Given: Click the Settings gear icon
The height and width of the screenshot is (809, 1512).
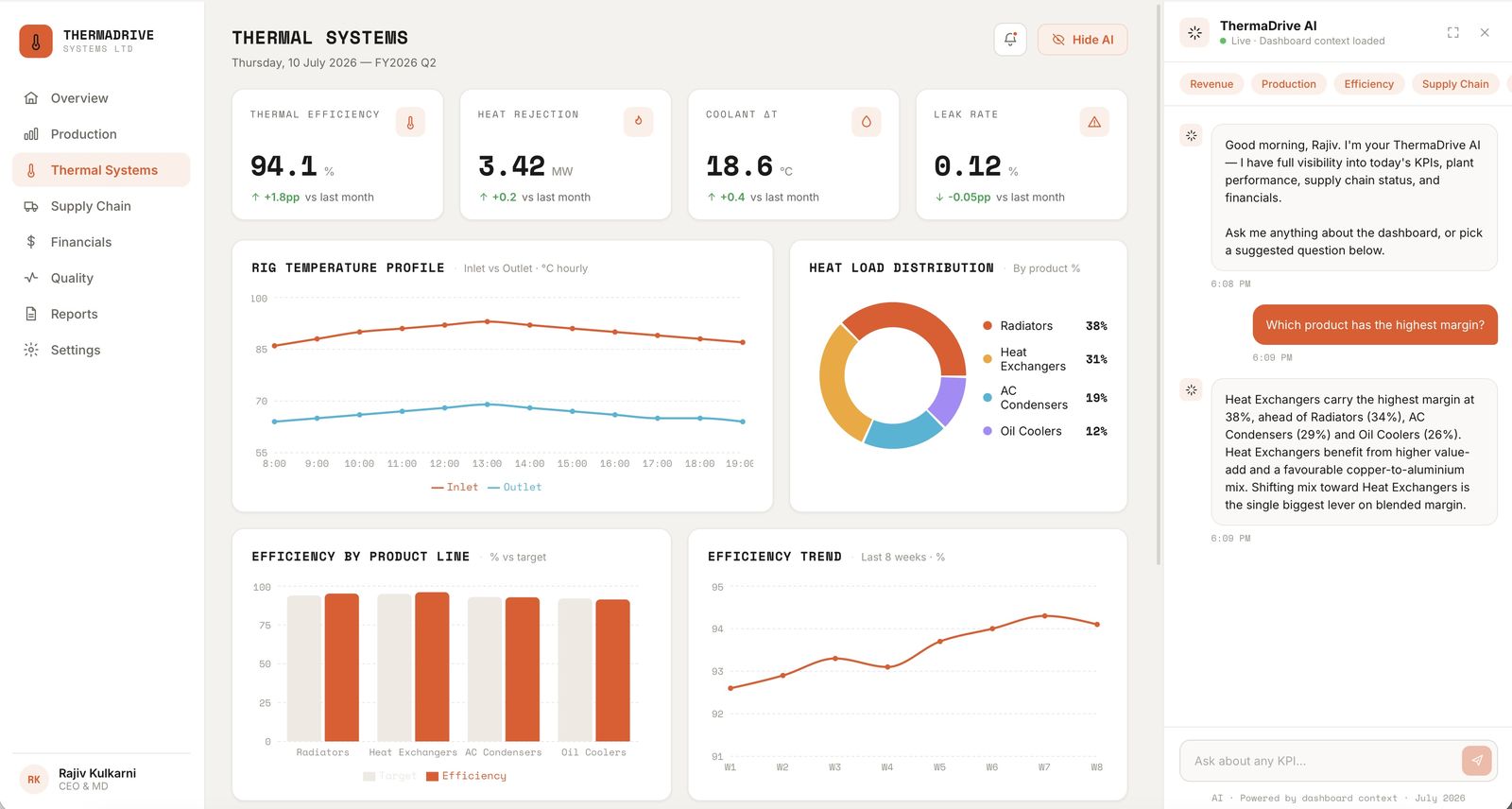Looking at the screenshot, I should click(x=31, y=350).
